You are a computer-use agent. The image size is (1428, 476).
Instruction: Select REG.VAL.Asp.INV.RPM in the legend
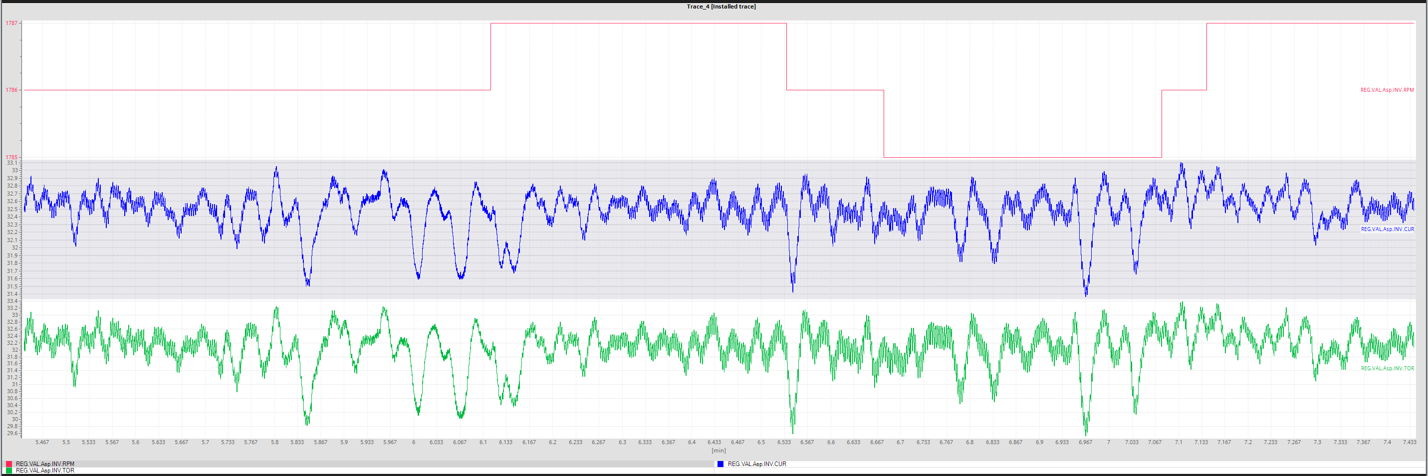45,464
